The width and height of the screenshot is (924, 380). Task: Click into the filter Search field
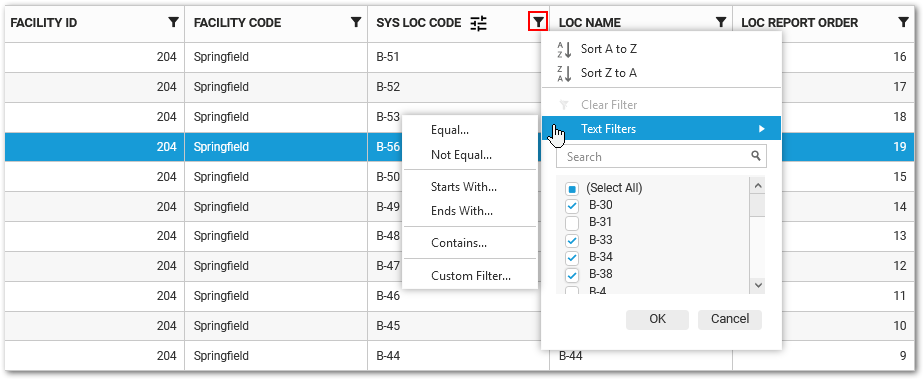(x=661, y=156)
